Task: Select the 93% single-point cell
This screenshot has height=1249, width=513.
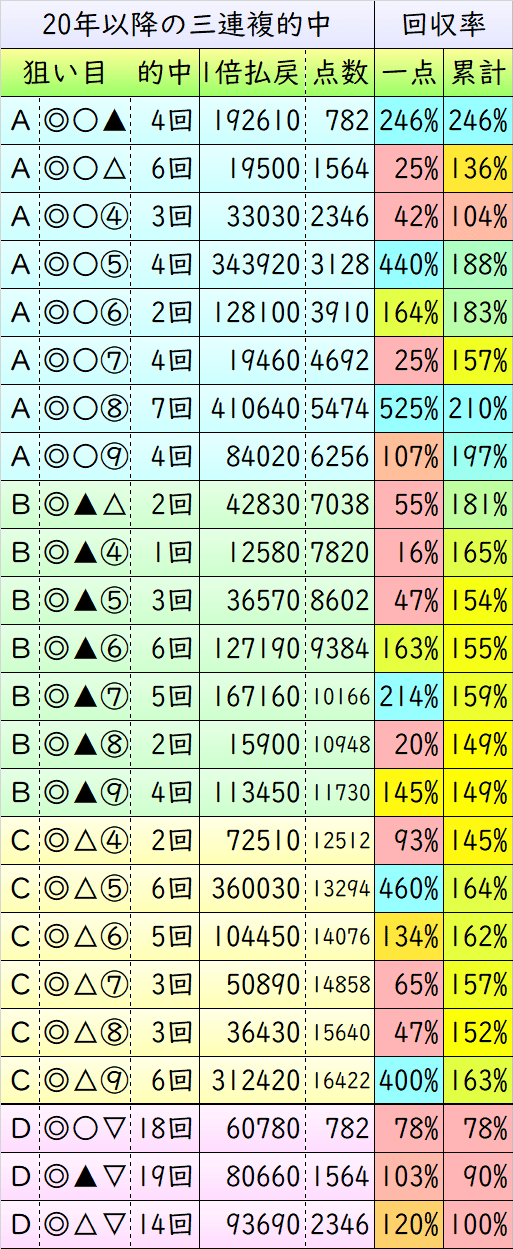Action: [410, 841]
